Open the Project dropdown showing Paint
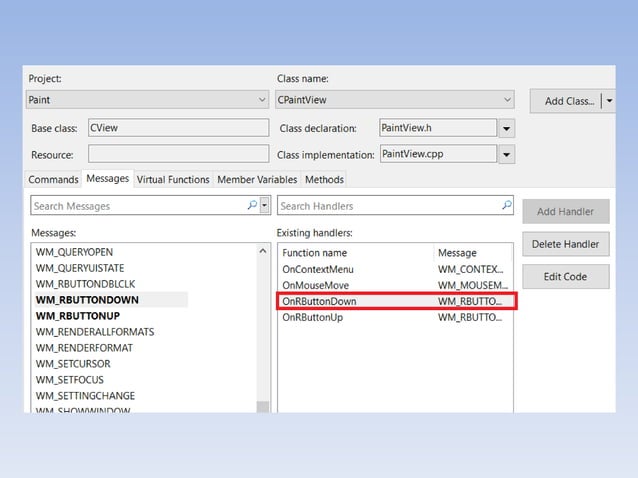 [261, 100]
